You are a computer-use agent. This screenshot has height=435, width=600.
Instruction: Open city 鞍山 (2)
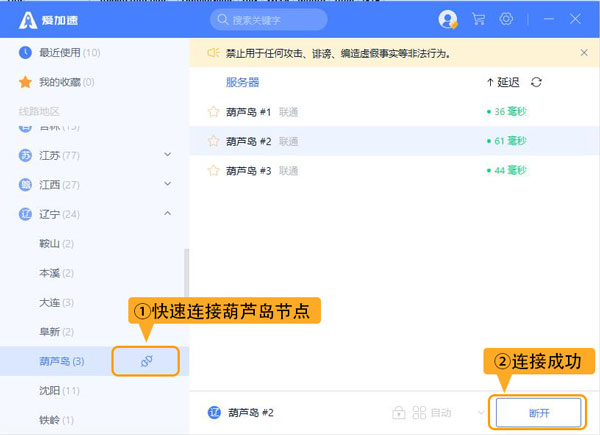pyautogui.click(x=56, y=244)
